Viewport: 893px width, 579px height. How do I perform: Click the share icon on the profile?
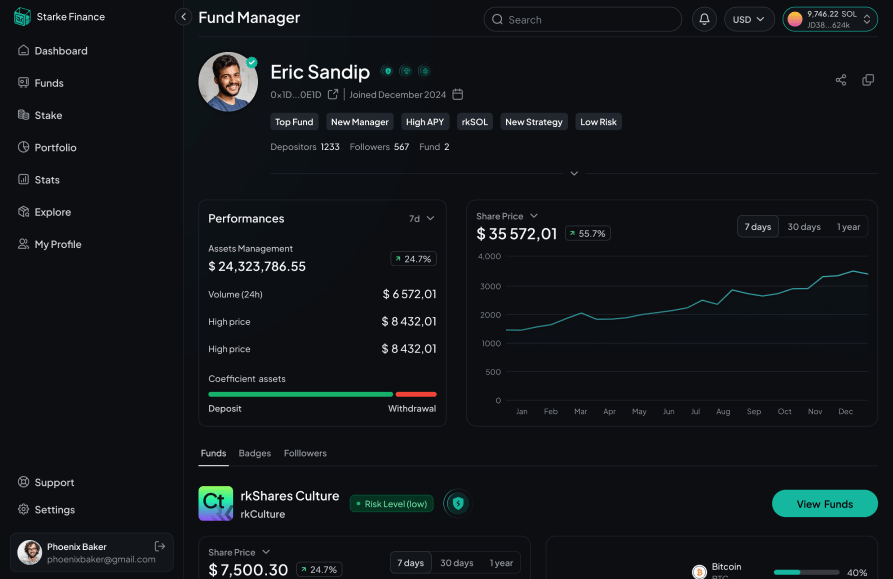[841, 80]
